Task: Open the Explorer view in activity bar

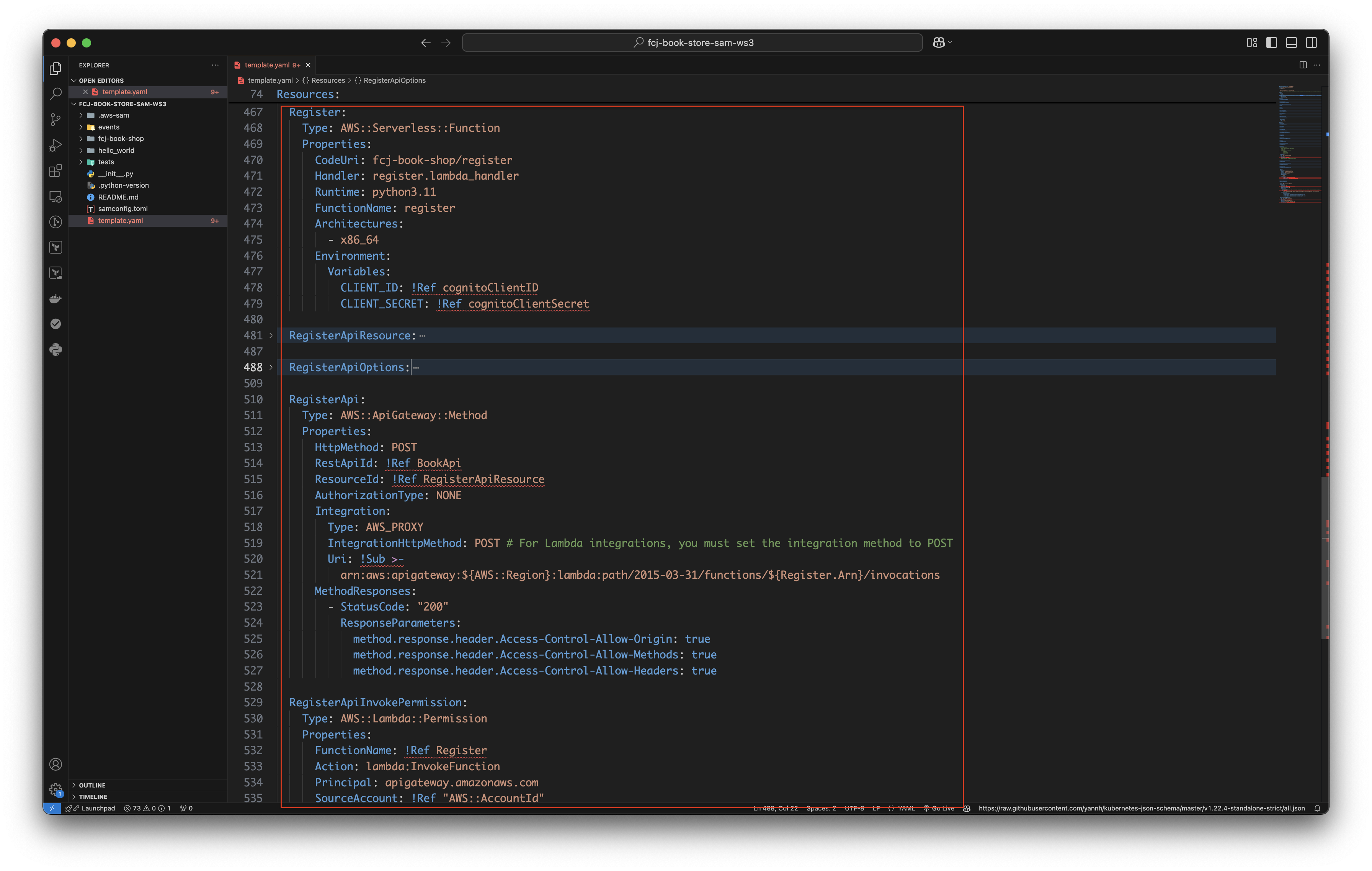Action: (55, 69)
